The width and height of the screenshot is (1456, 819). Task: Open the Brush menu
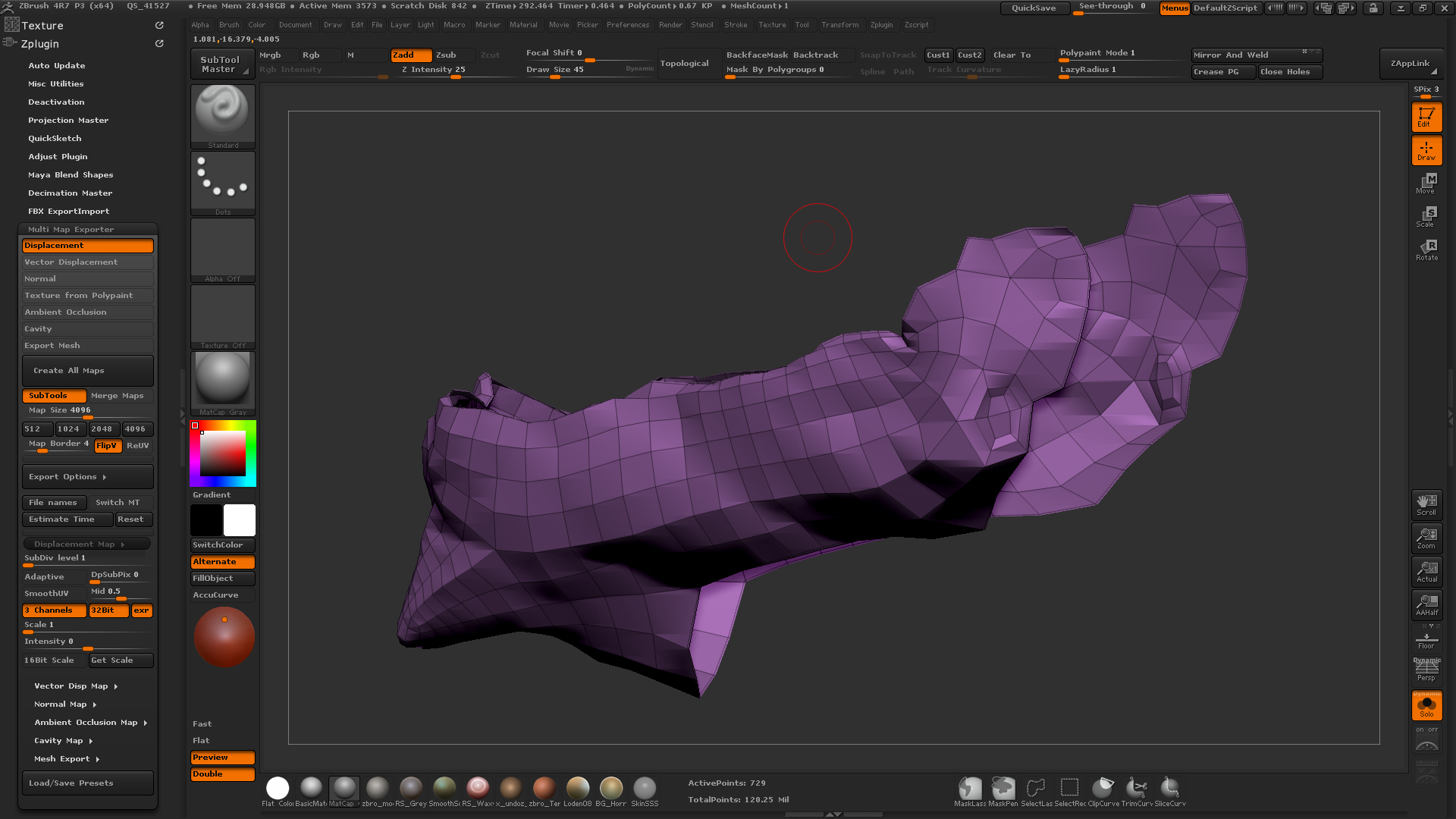pos(229,25)
